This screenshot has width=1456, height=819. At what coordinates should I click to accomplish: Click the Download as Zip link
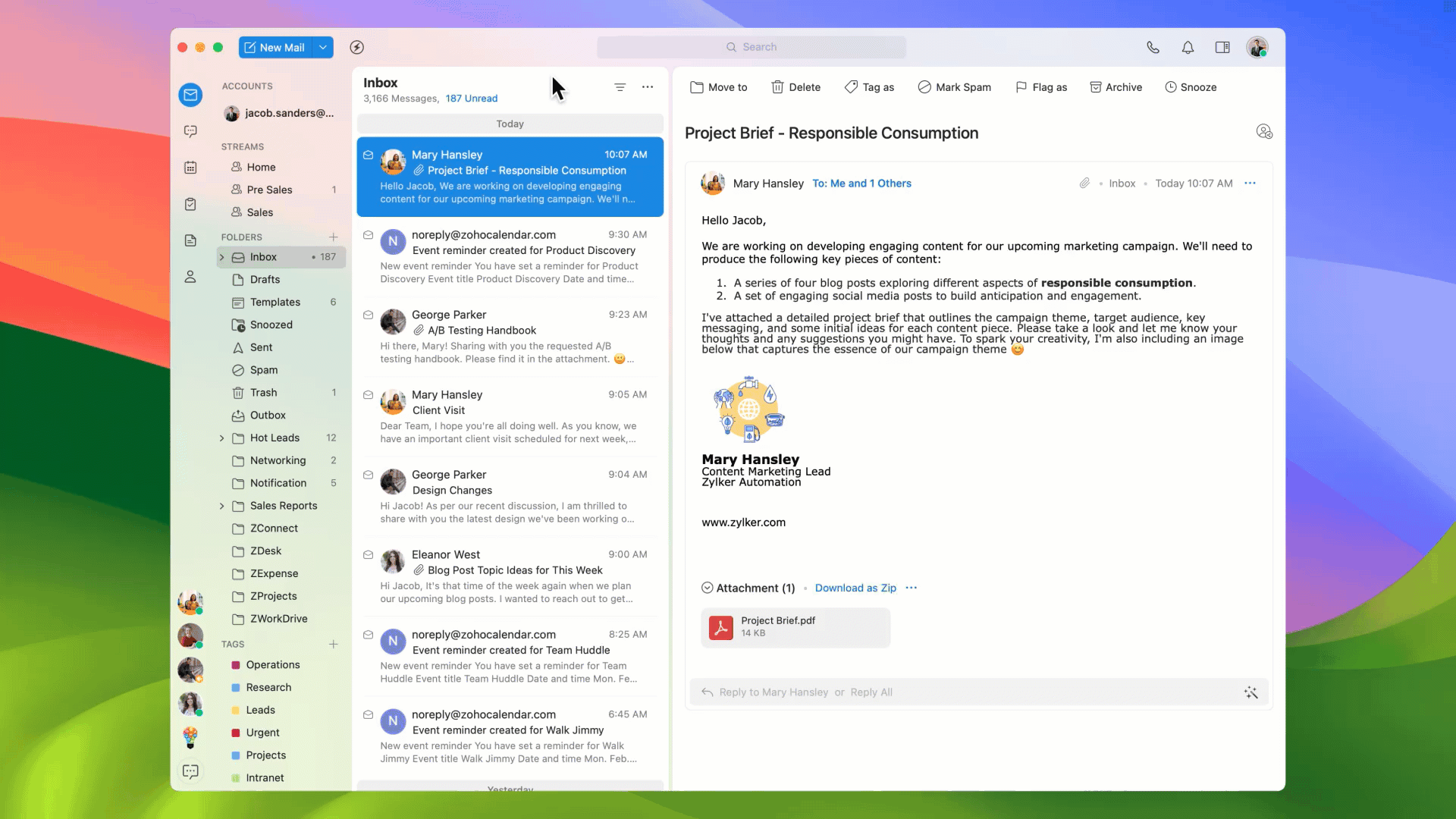[855, 588]
